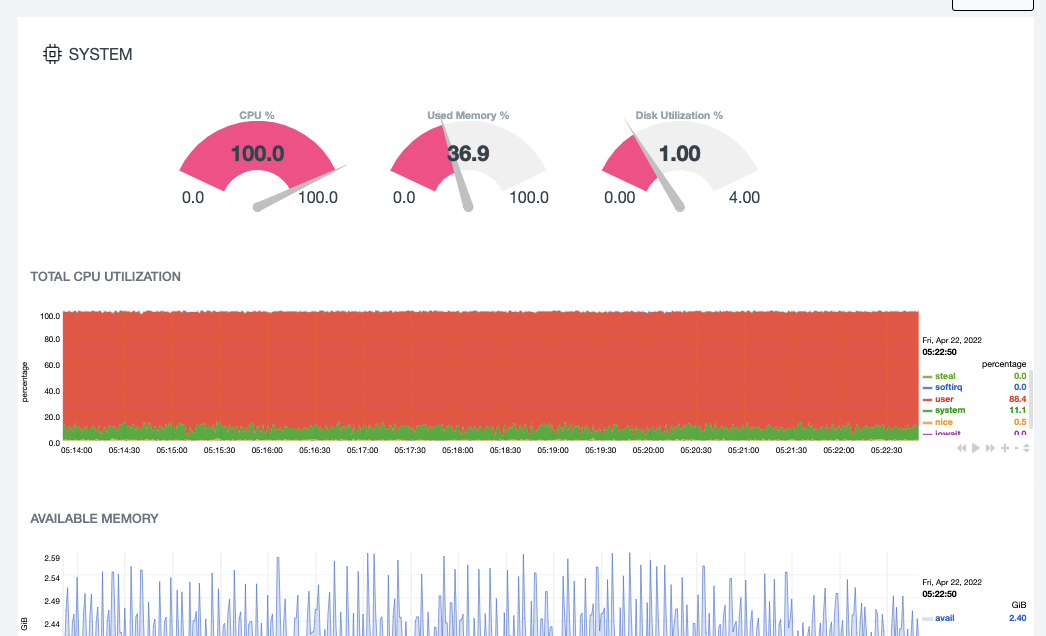The height and width of the screenshot is (636, 1046).
Task: Toggle the steal series in legend
Action: [x=946, y=376]
